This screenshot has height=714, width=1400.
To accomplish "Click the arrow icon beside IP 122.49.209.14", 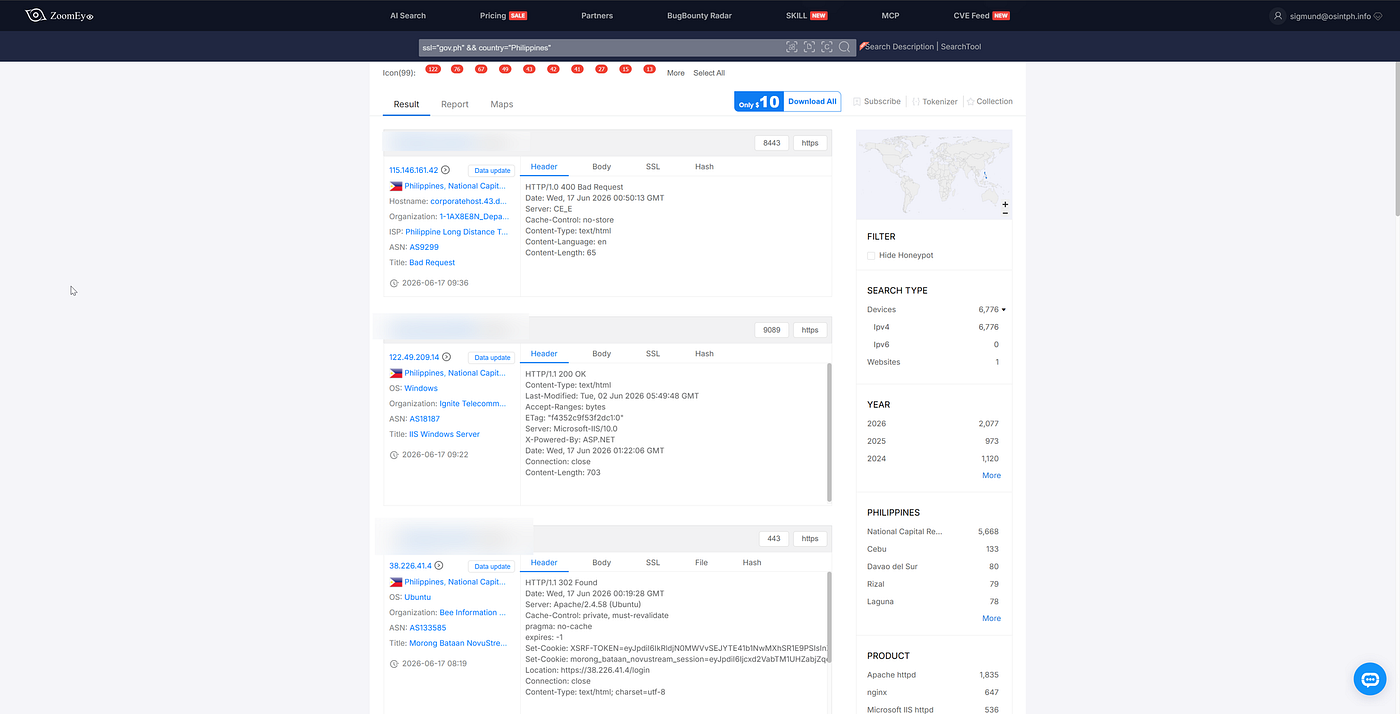I will (446, 357).
